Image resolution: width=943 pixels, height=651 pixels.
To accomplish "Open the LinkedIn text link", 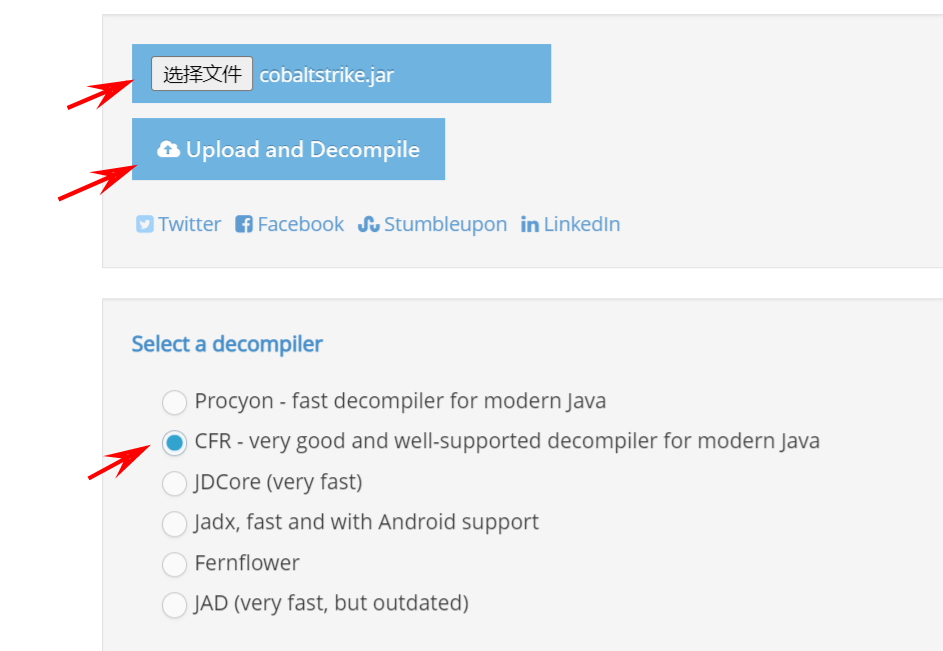I will 582,224.
